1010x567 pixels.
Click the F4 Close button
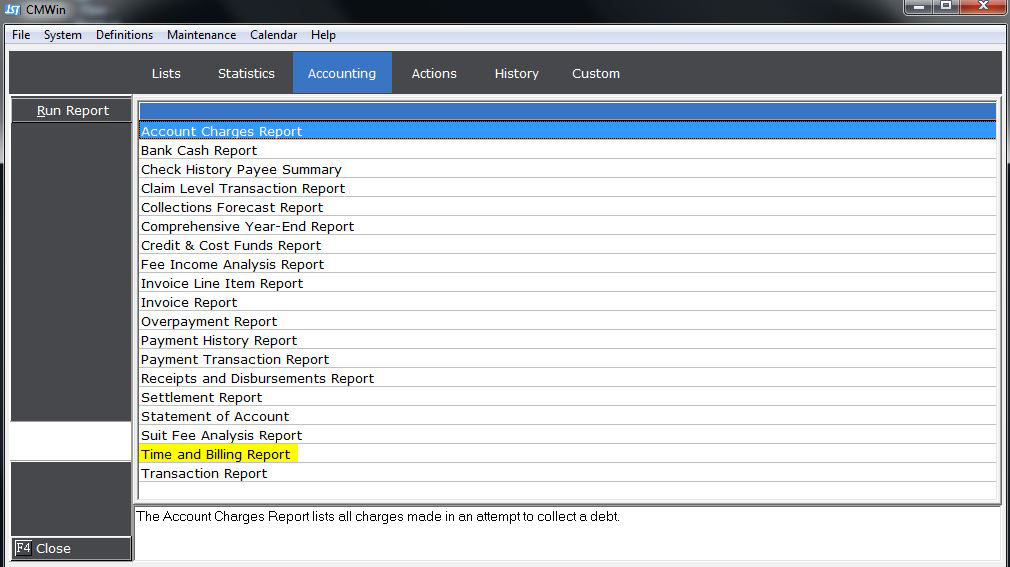coord(71,548)
